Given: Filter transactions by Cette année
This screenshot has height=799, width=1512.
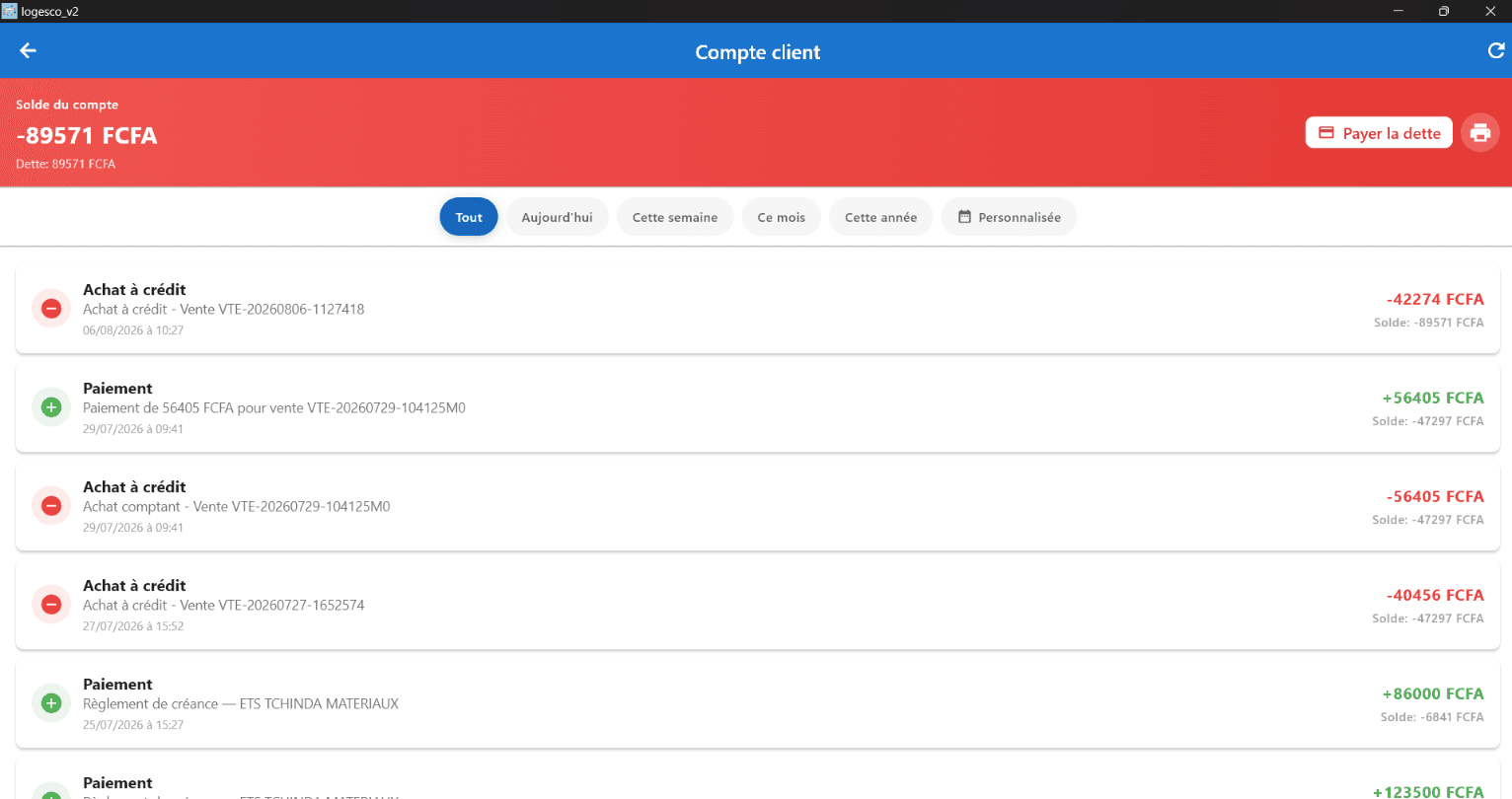Looking at the screenshot, I should coord(881,217).
